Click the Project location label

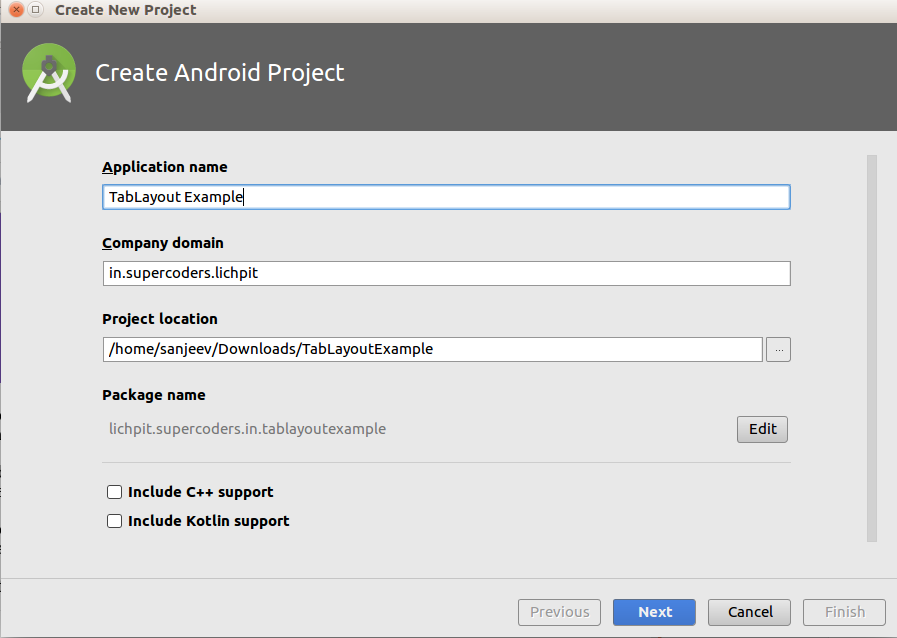click(x=160, y=319)
